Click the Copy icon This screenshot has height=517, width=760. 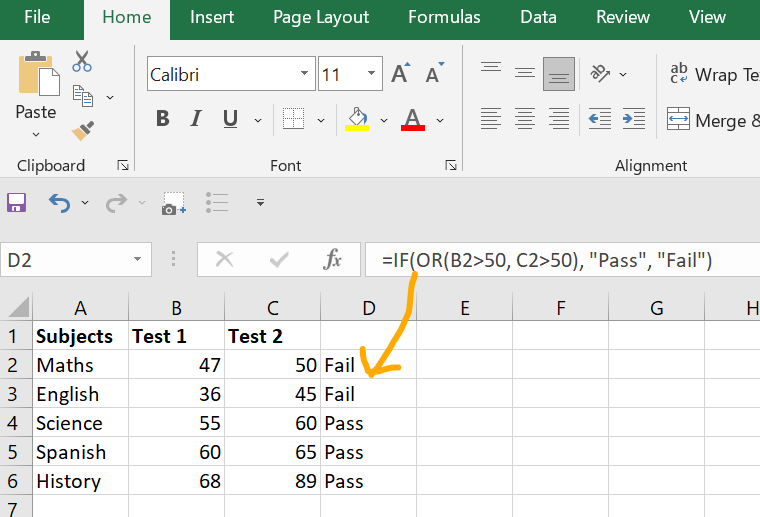[83, 96]
